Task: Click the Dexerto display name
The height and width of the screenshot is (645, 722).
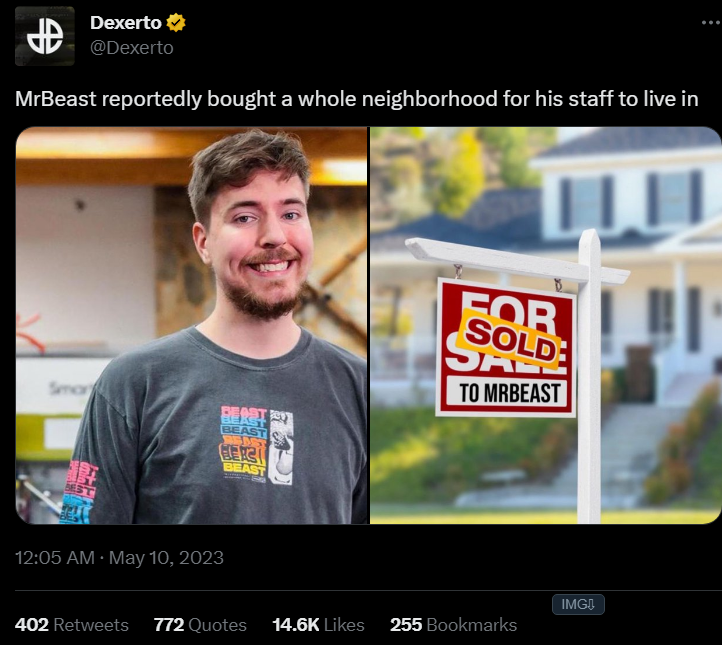Action: pos(126,23)
